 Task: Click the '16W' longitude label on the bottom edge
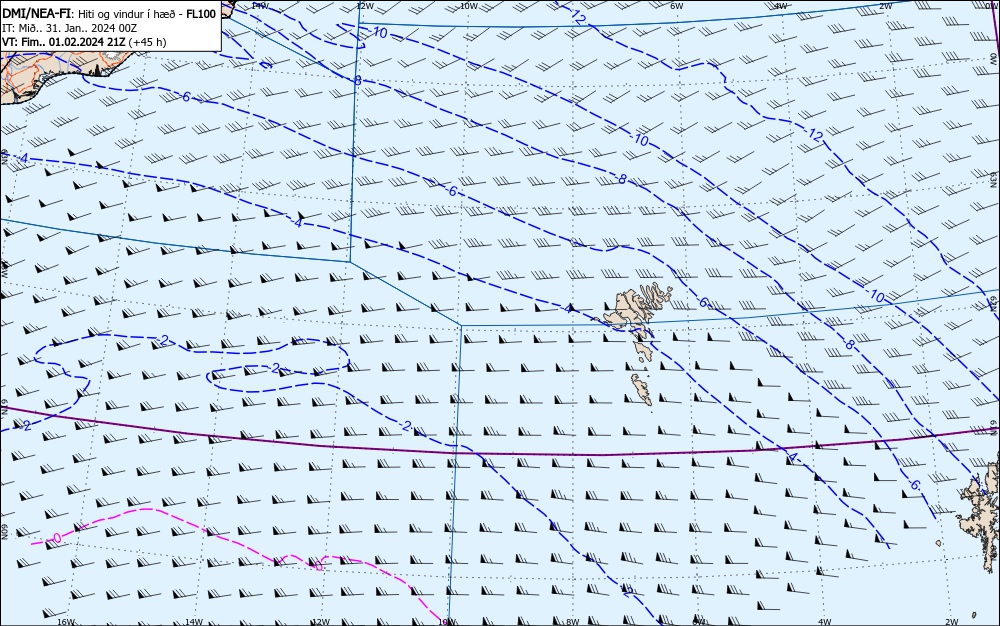tap(66, 622)
